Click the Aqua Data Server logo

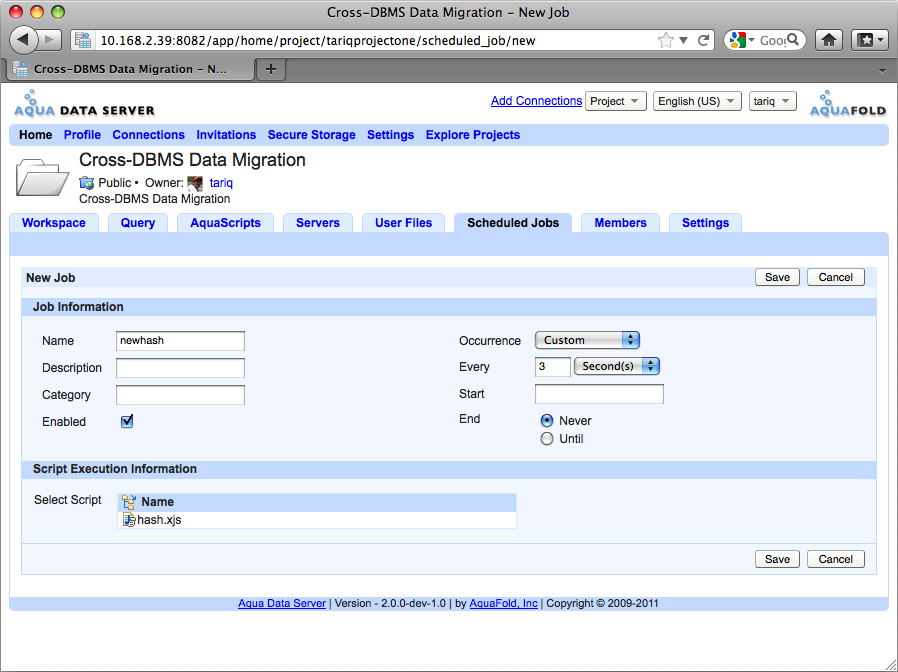tap(84, 104)
